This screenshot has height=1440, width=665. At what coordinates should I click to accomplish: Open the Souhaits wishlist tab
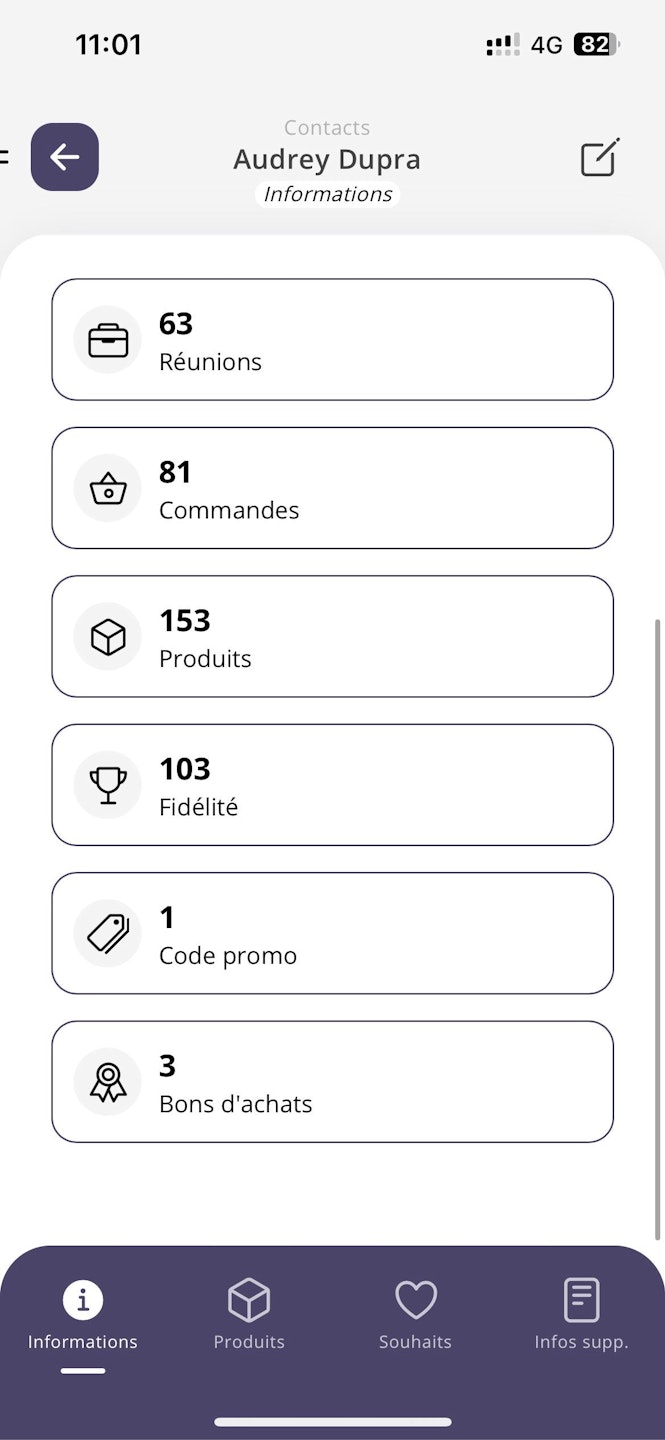(x=415, y=1314)
